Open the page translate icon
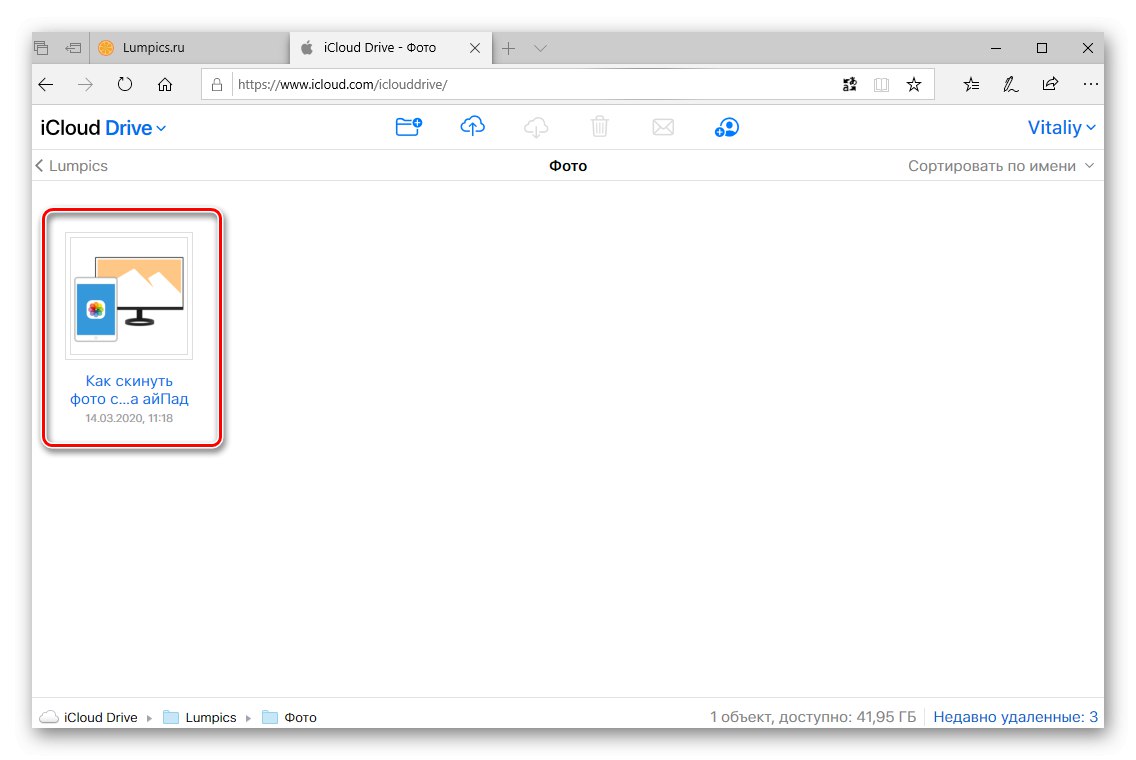The width and height of the screenshot is (1136, 760). (850, 85)
